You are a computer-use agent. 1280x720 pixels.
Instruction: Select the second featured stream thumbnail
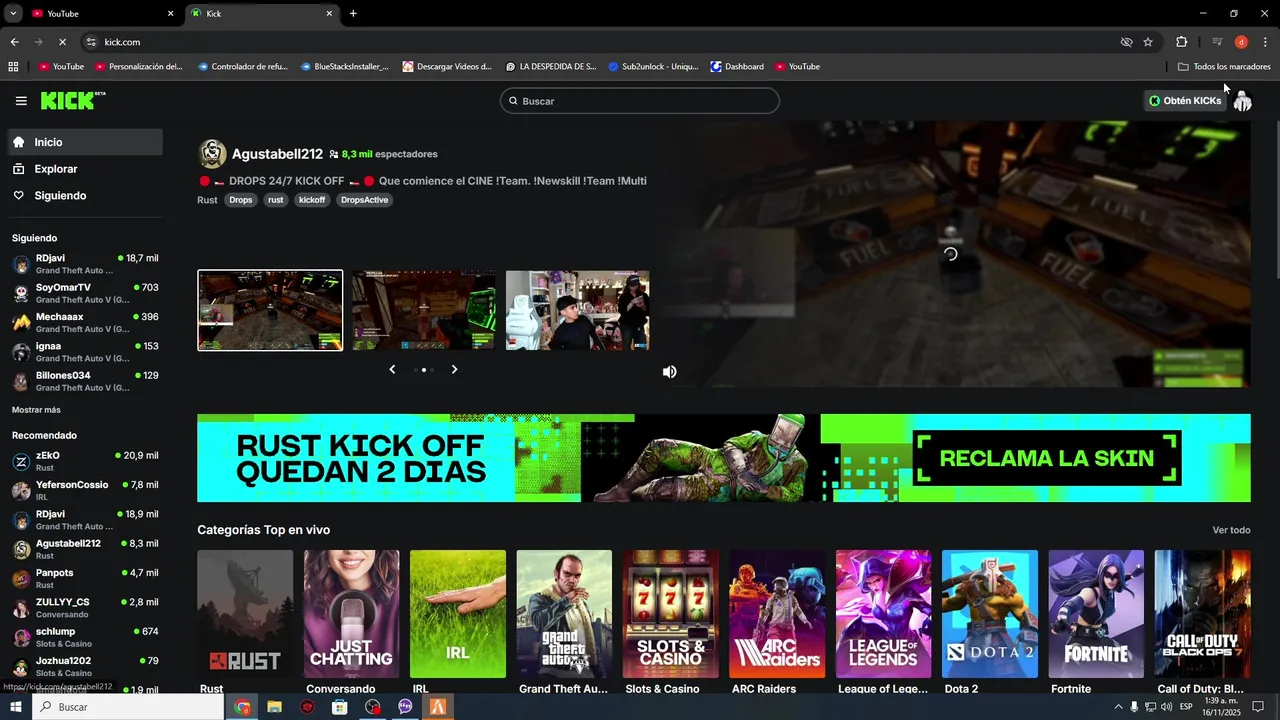(x=424, y=310)
